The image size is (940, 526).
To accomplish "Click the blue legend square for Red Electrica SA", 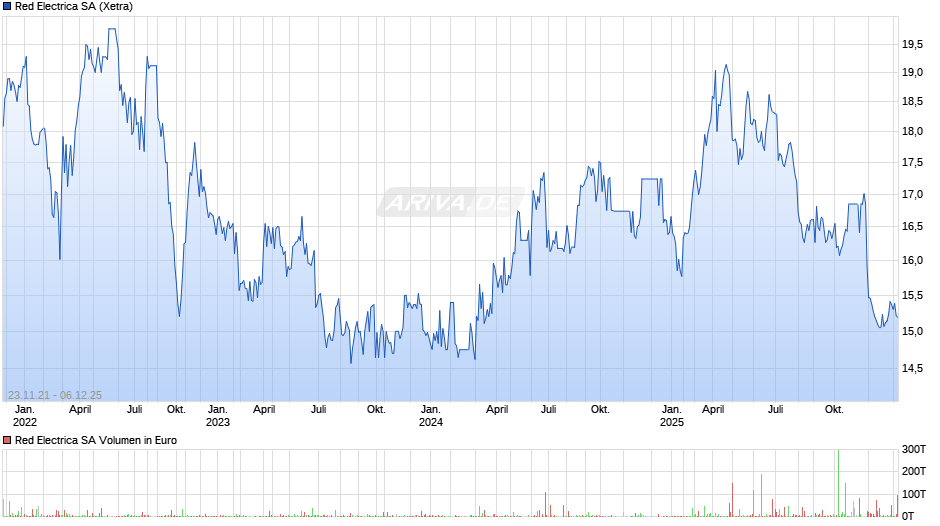I will point(7,7).
